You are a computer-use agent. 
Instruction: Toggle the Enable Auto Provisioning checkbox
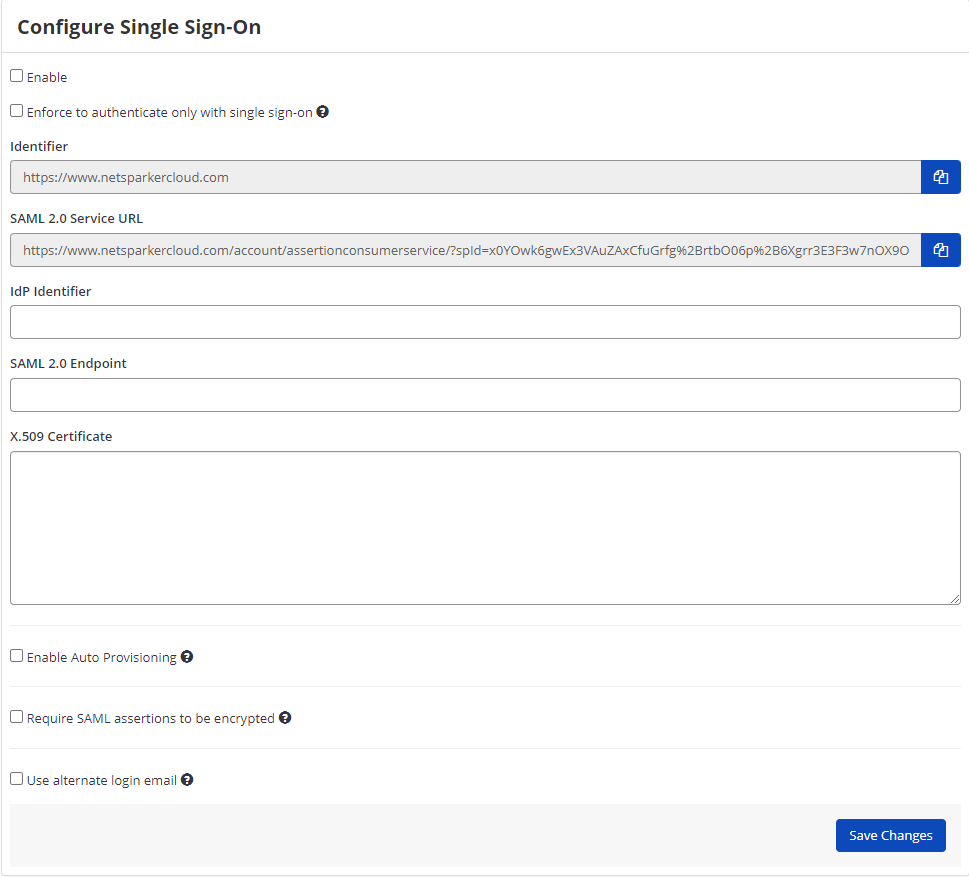[x=16, y=655]
